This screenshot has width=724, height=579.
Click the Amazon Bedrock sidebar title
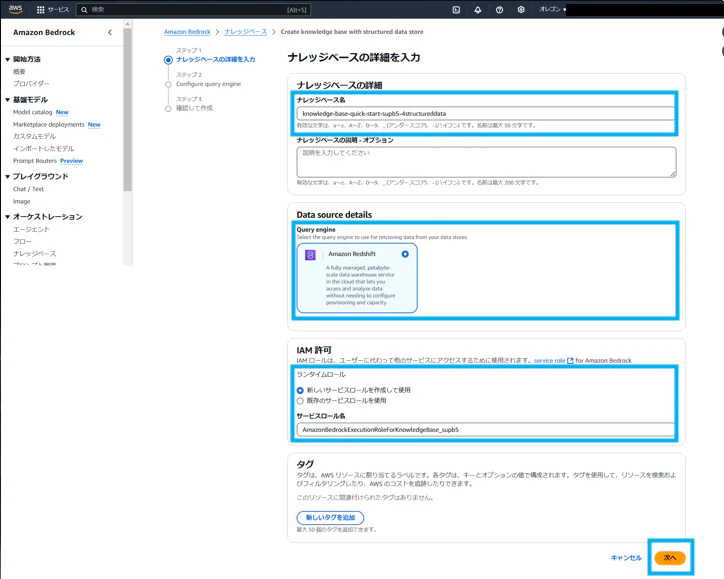(44, 32)
